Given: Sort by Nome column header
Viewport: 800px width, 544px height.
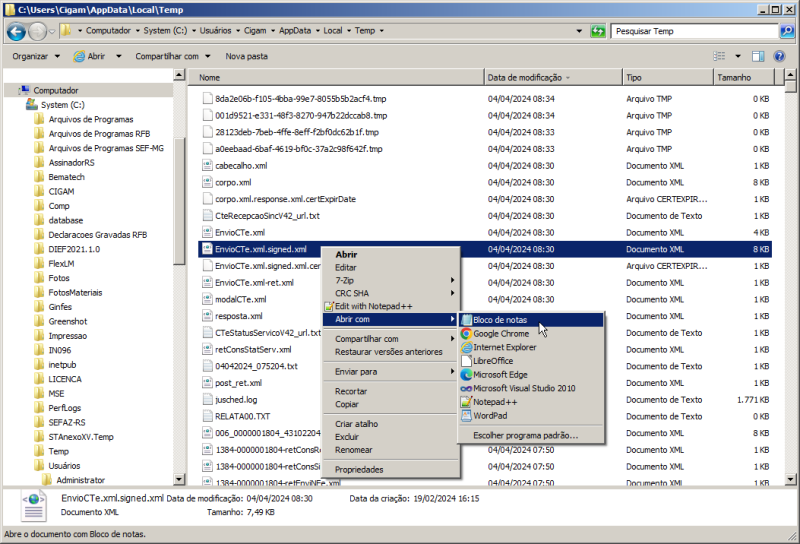Looking at the screenshot, I should [x=337, y=78].
